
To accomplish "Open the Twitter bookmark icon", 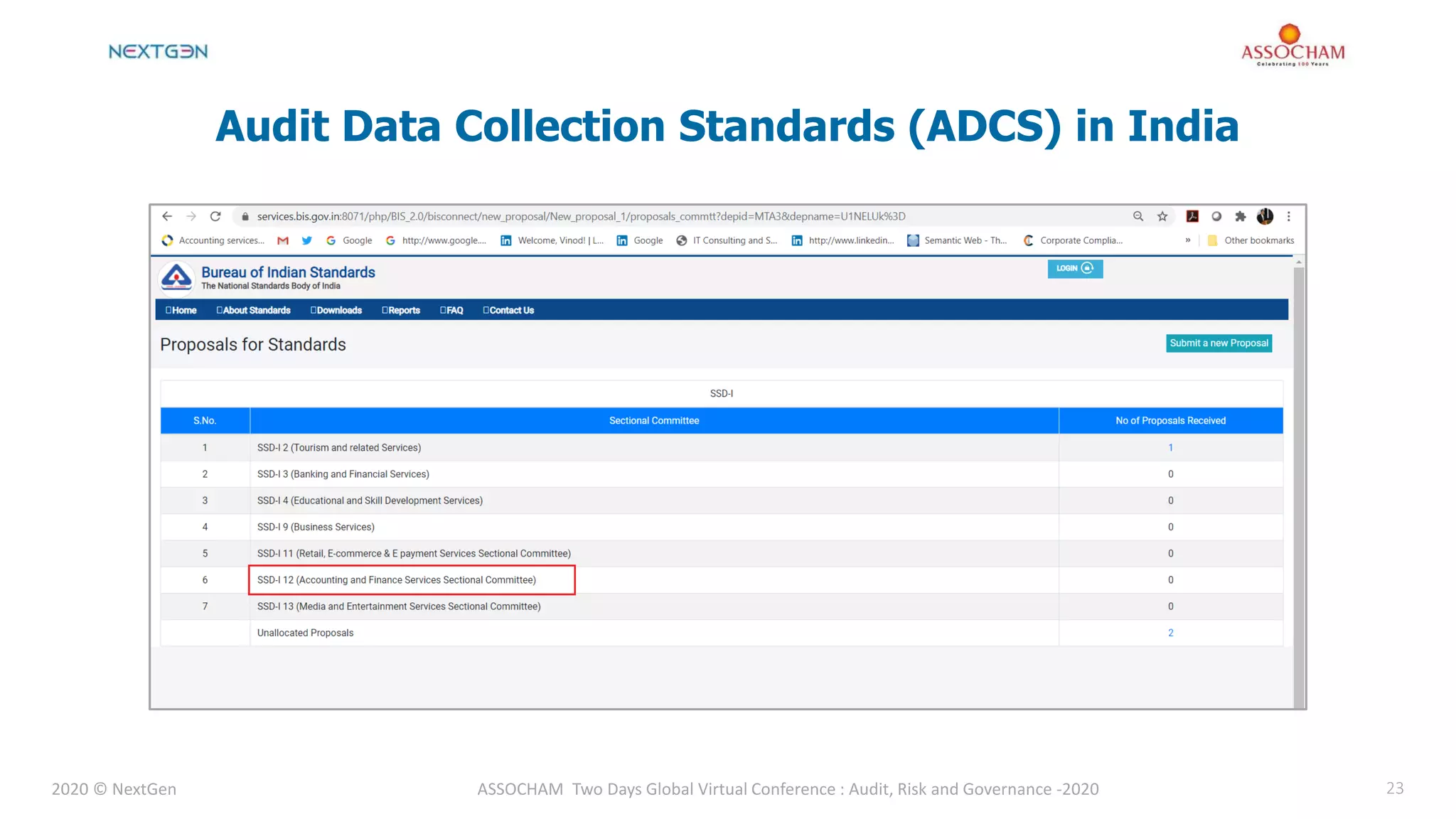I will click(x=307, y=240).
